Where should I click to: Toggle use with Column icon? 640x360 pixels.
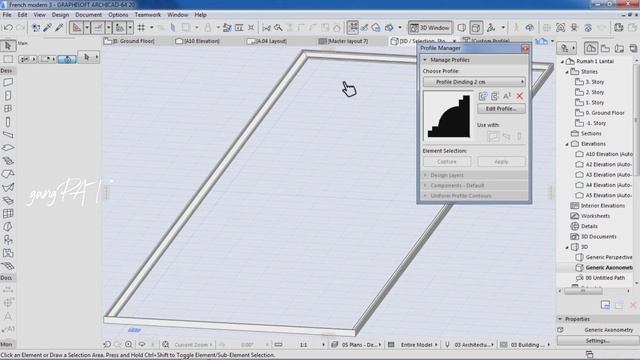519,136
